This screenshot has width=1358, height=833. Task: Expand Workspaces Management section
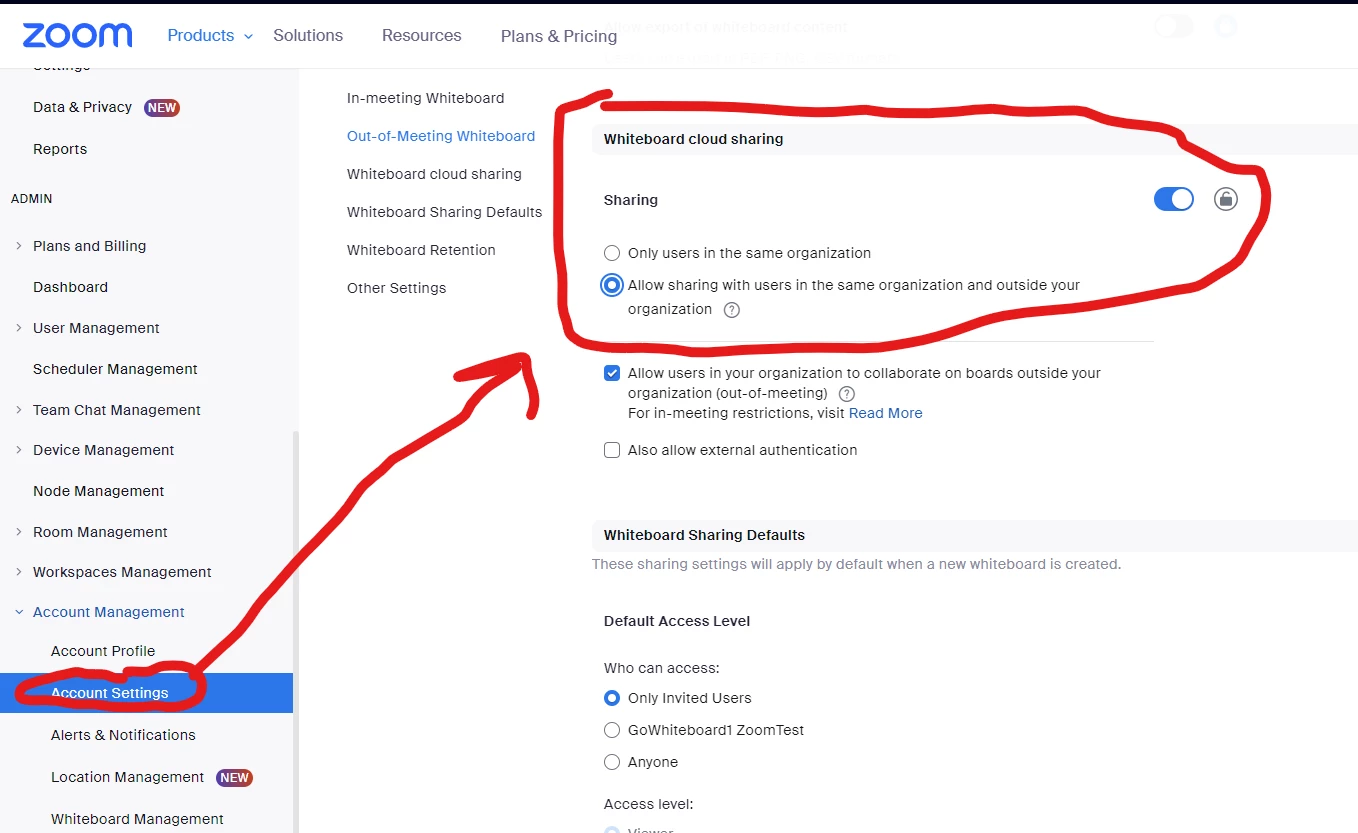click(19, 572)
